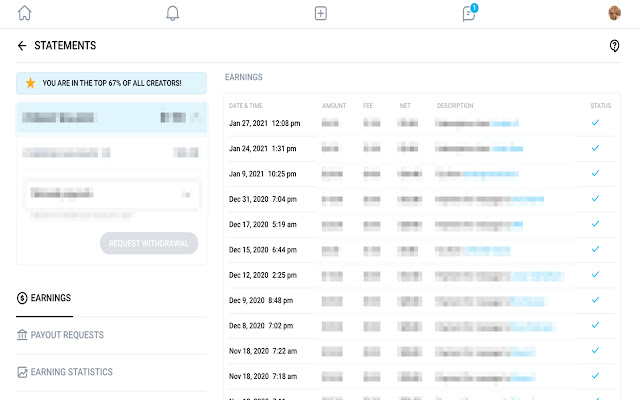
Task: Click the blue description link for Jan 24, 2021
Action: click(507, 149)
